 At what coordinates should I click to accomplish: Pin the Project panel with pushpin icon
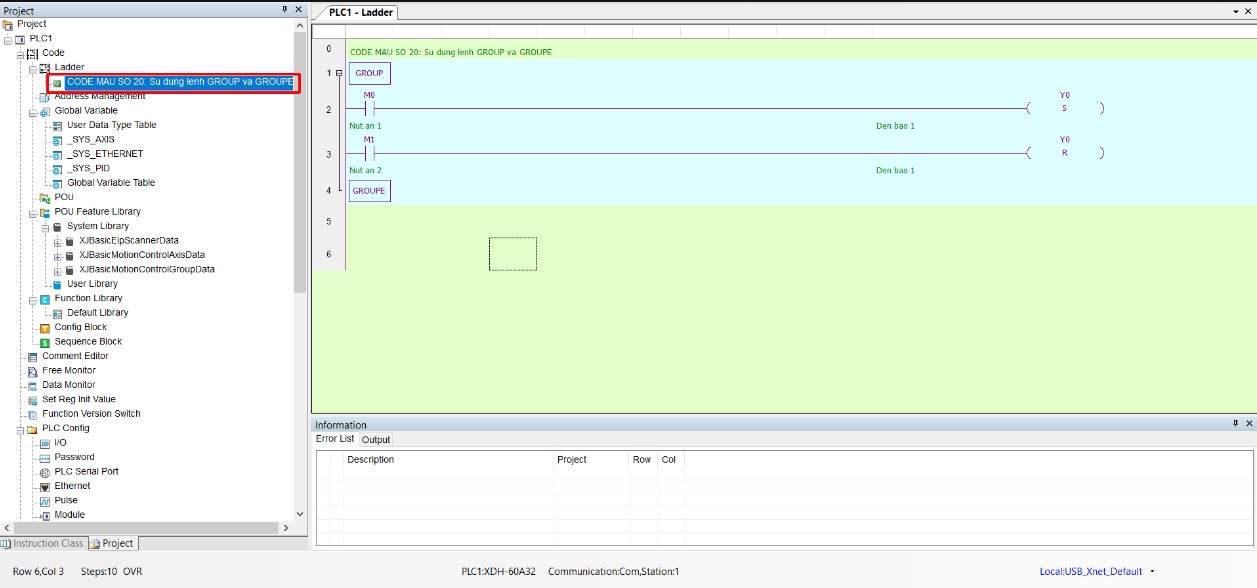[284, 10]
